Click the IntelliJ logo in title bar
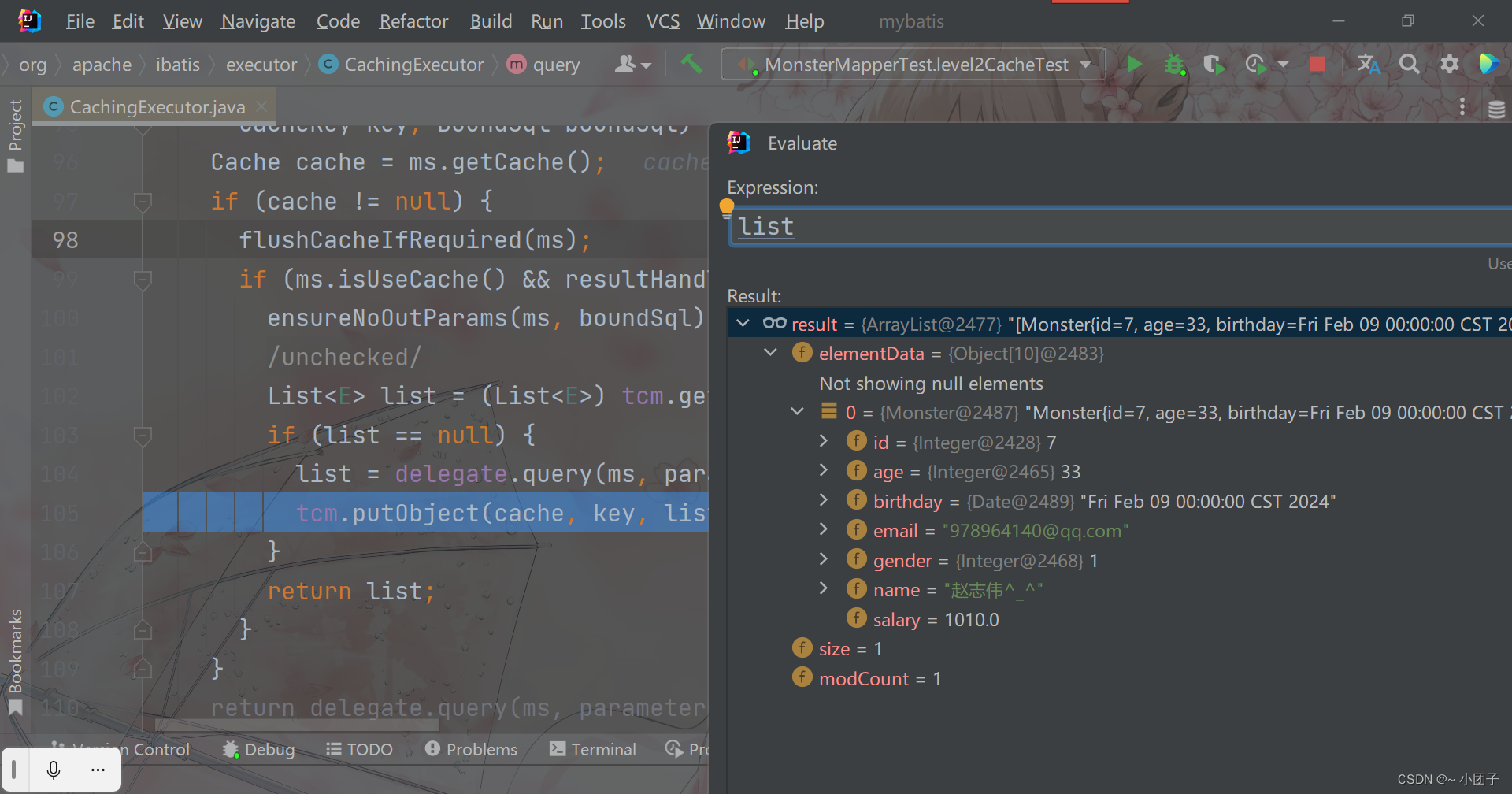The height and width of the screenshot is (794, 1512). (29, 20)
